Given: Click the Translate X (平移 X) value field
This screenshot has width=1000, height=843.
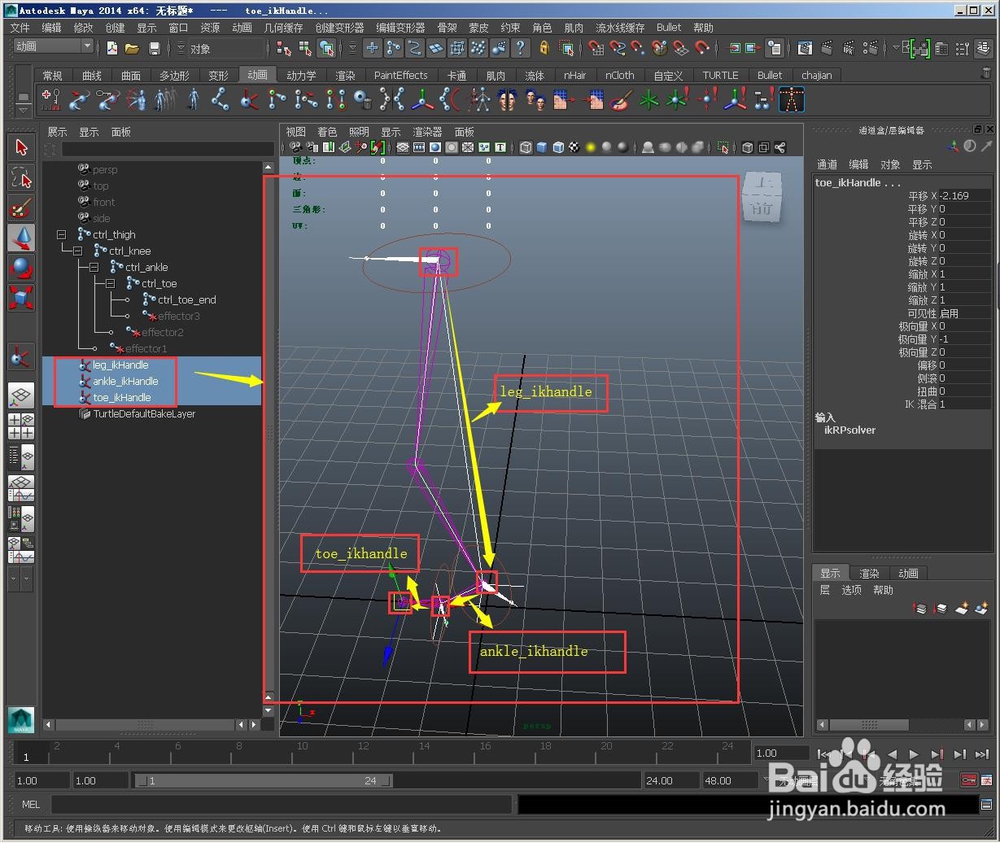Looking at the screenshot, I should (966, 196).
